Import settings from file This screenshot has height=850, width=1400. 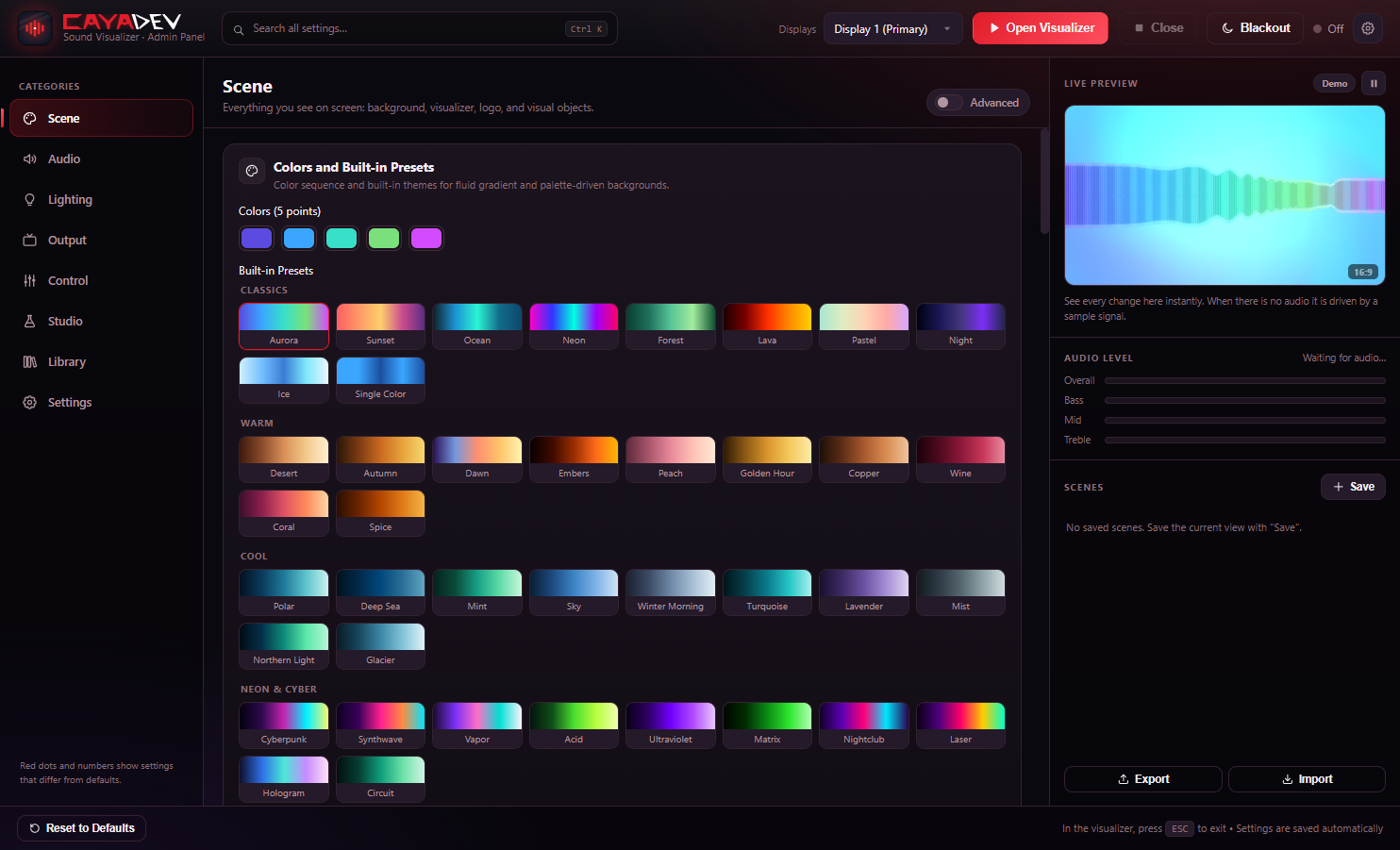click(1307, 779)
